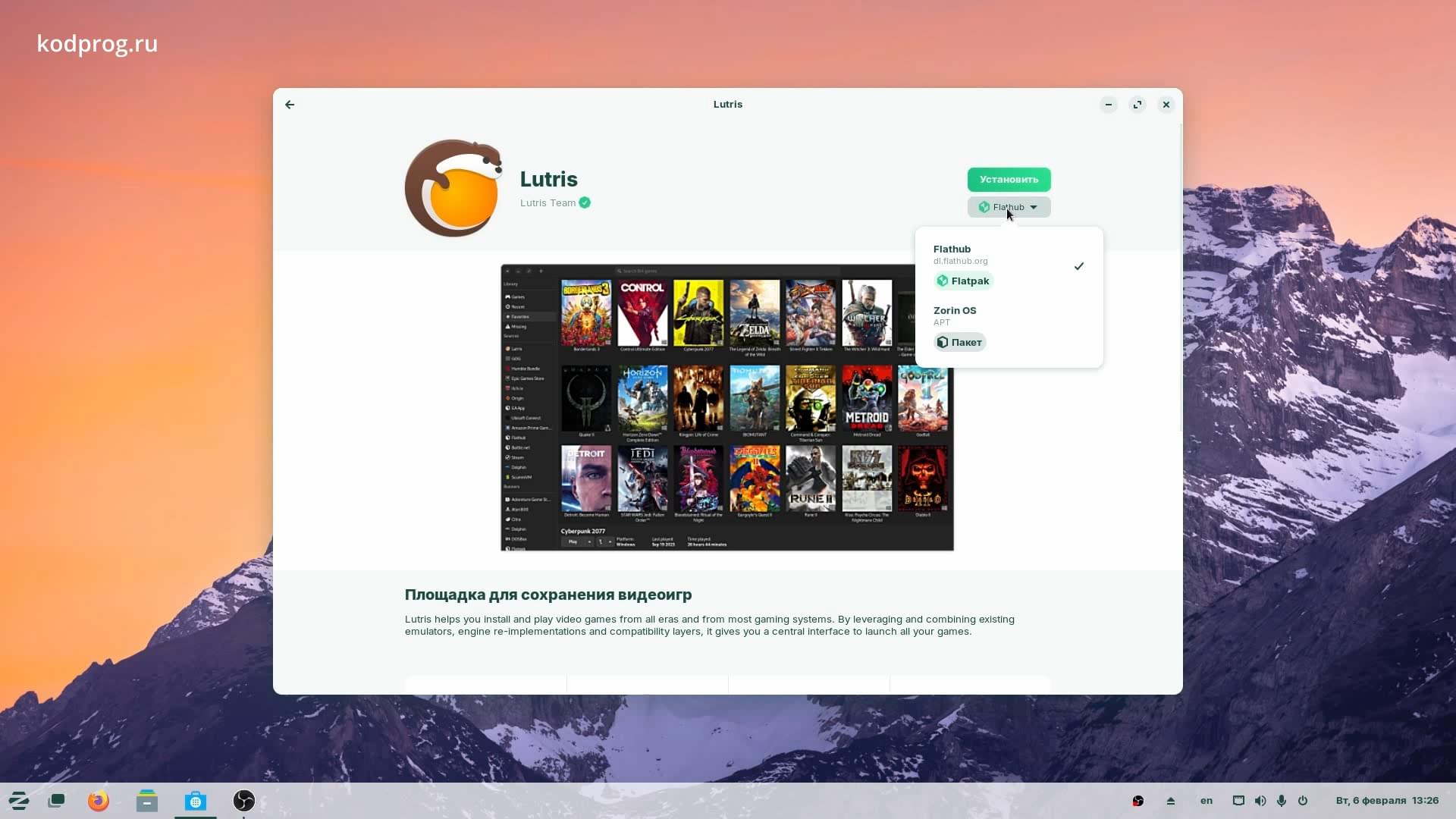Click the Lutris description paragraph
This screenshot has height=819, width=1456.
point(710,626)
